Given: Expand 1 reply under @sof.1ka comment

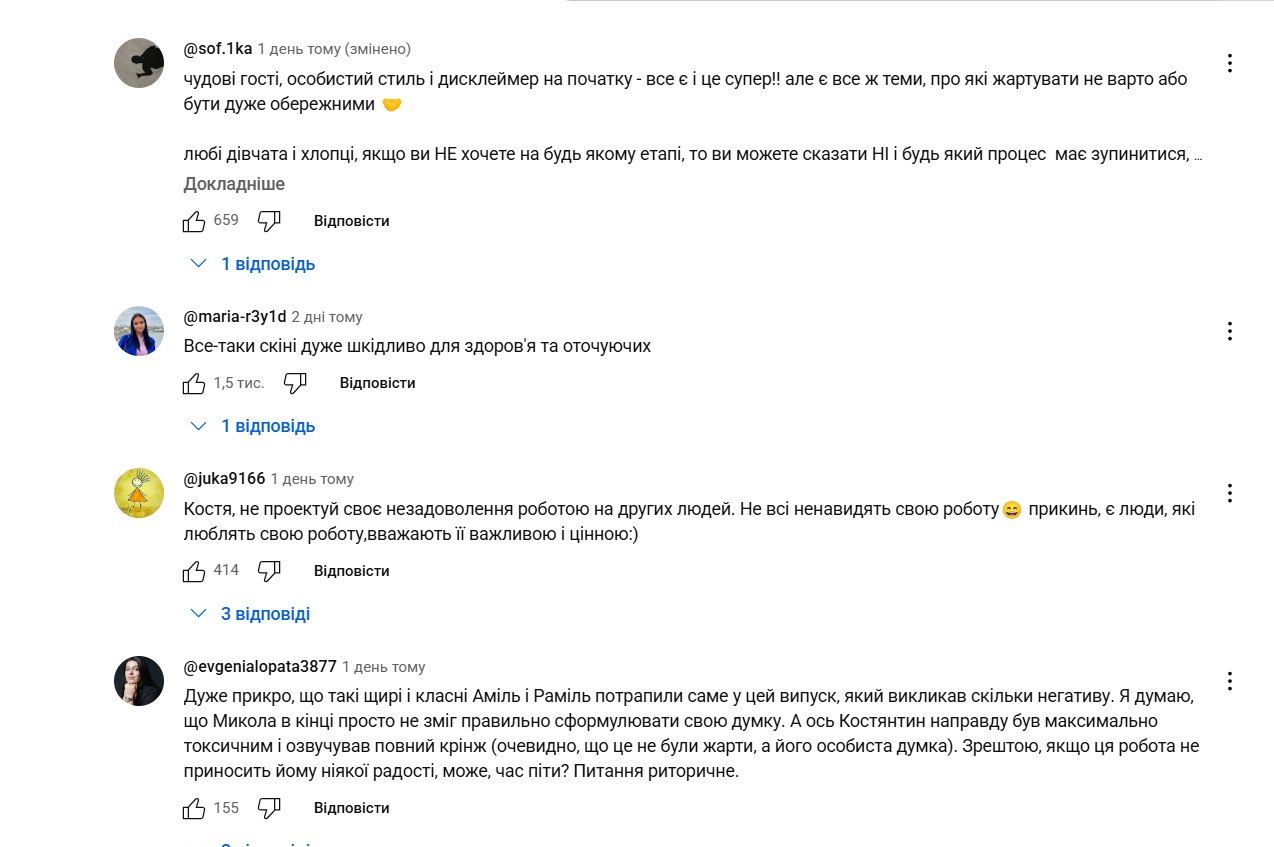Looking at the screenshot, I should coord(254,264).
